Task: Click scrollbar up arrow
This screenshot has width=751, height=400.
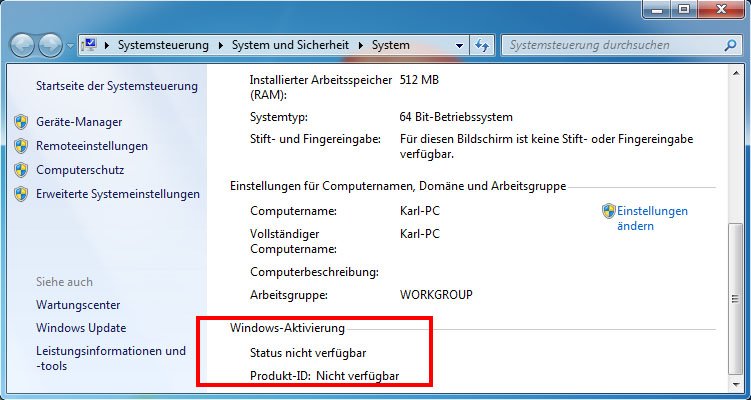Action: (735, 73)
